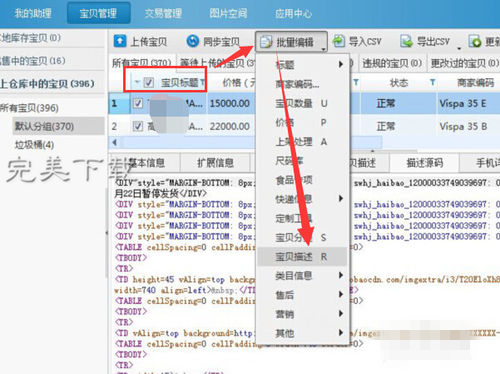
Task: Choose 定制工具 menu entry
Action: tap(302, 218)
